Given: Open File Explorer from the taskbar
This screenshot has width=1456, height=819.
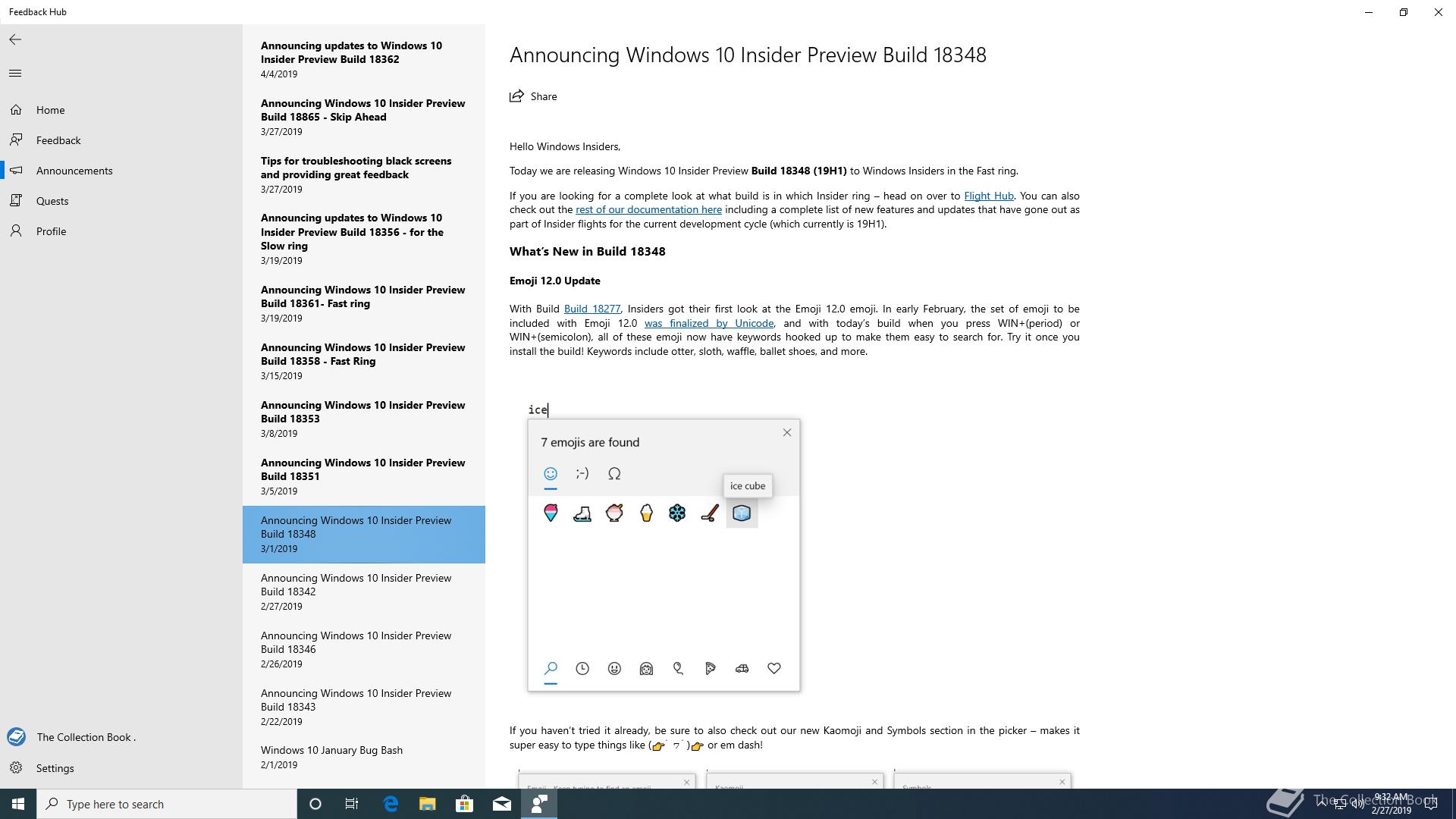Looking at the screenshot, I should 428,804.
